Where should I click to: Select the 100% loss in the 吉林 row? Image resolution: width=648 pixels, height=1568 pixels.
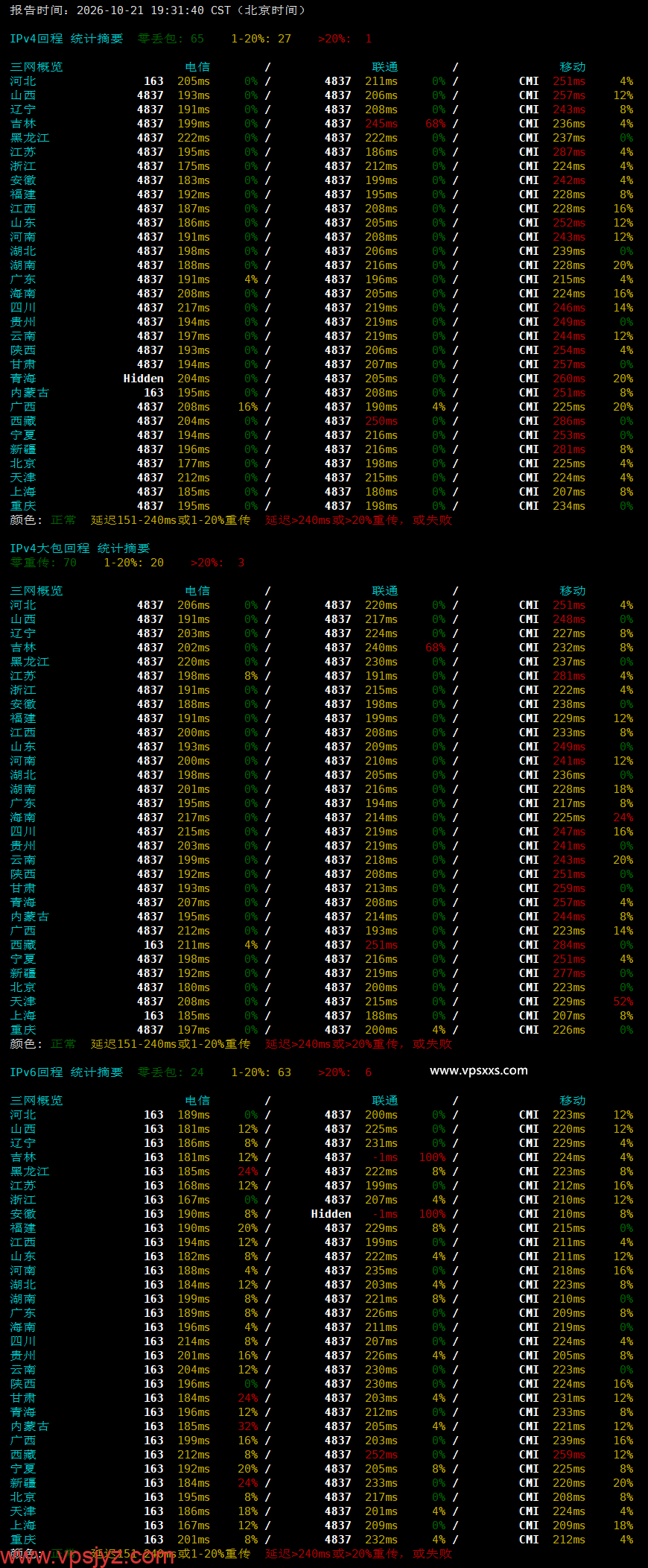pyautogui.click(x=432, y=1157)
